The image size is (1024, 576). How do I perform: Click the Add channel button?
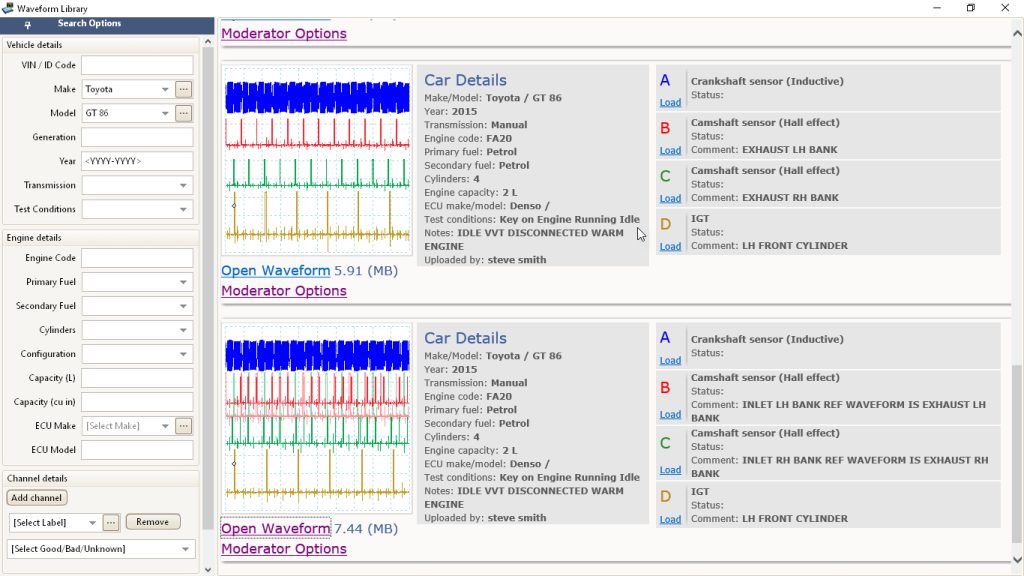[37, 498]
